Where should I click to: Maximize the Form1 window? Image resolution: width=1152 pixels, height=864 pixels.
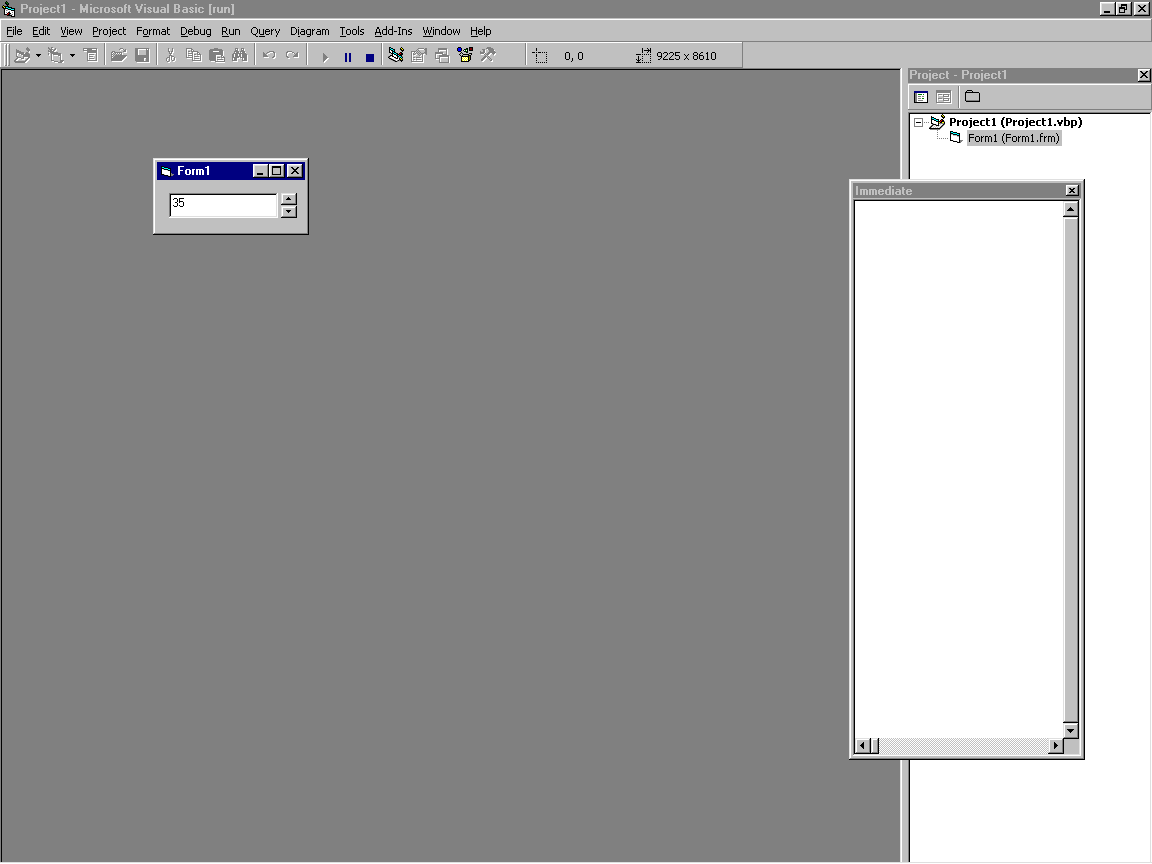[x=276, y=170]
